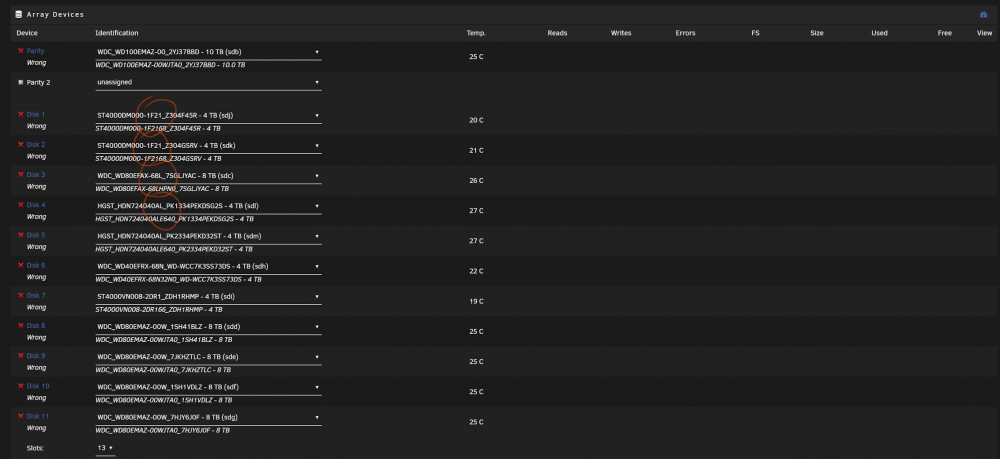Image resolution: width=1000 pixels, height=459 pixels.
Task: Click the Array Devices header icon
Action: click(x=18, y=14)
